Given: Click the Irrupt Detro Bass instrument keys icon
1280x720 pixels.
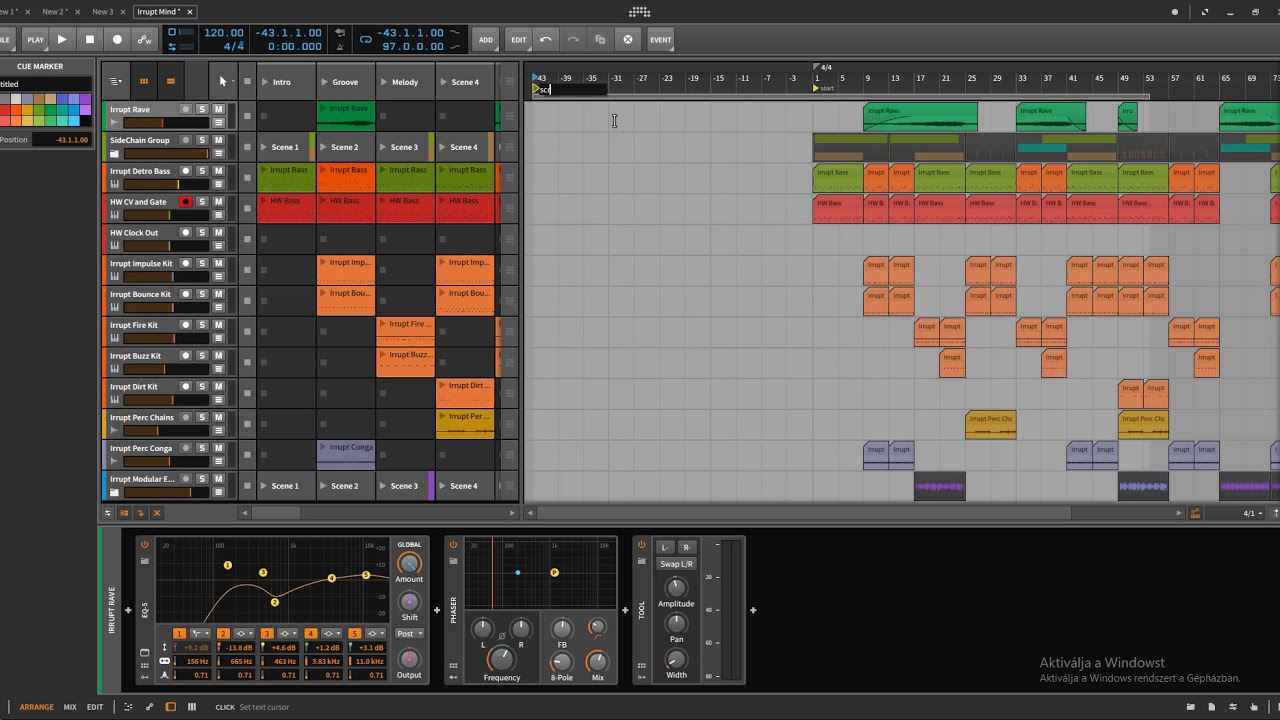Looking at the screenshot, I should pyautogui.click(x=114, y=185).
